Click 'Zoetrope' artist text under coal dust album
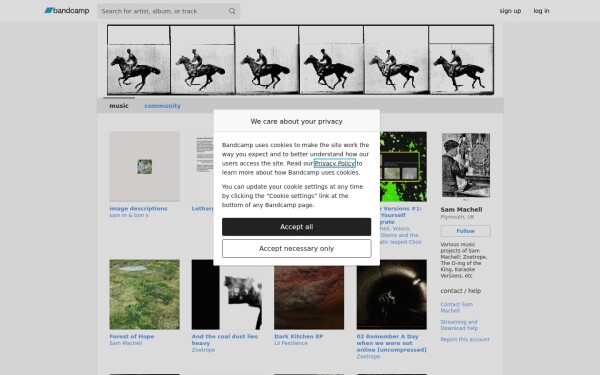The image size is (600, 375). tap(203, 350)
